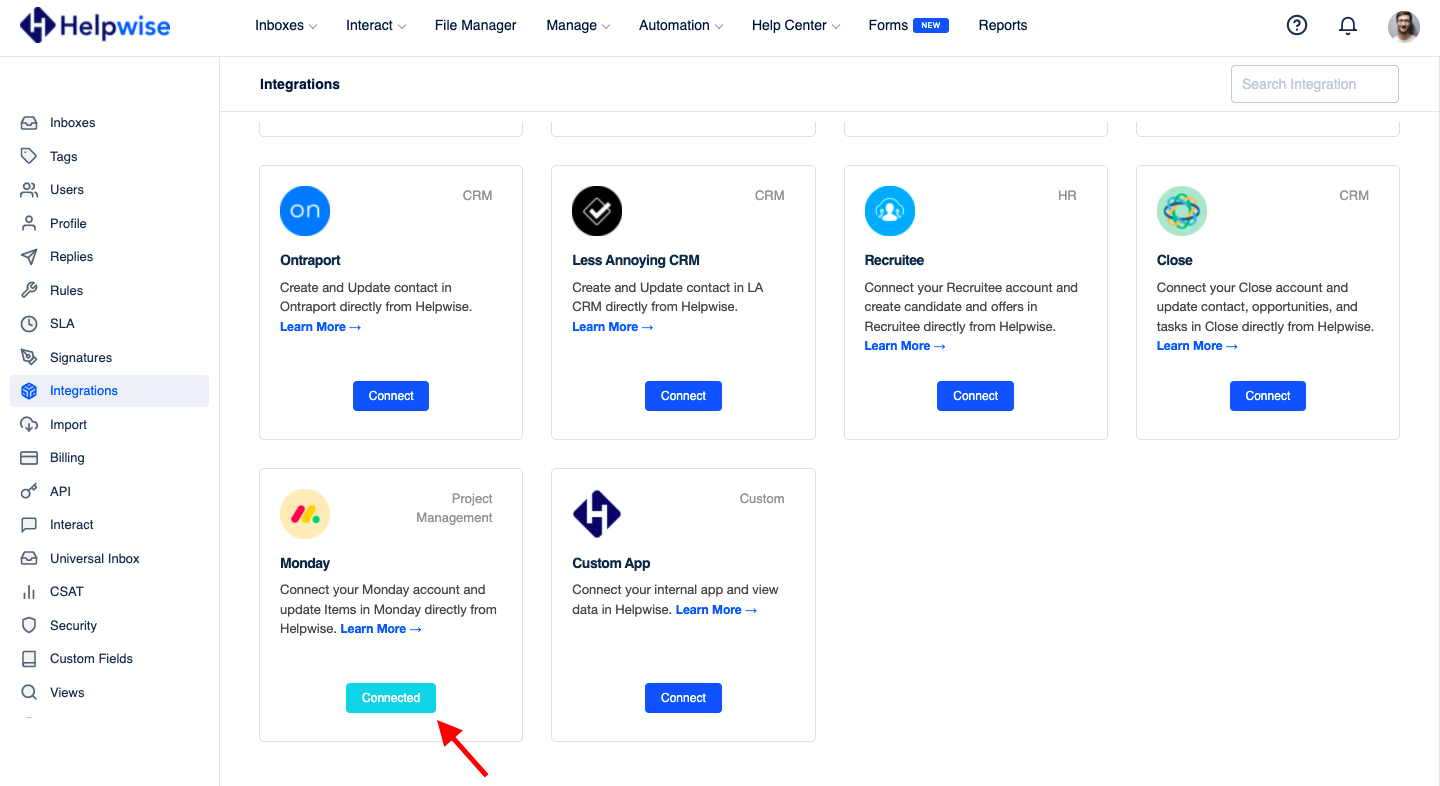
Task: Click the Monday integration logo
Action: pos(304,513)
